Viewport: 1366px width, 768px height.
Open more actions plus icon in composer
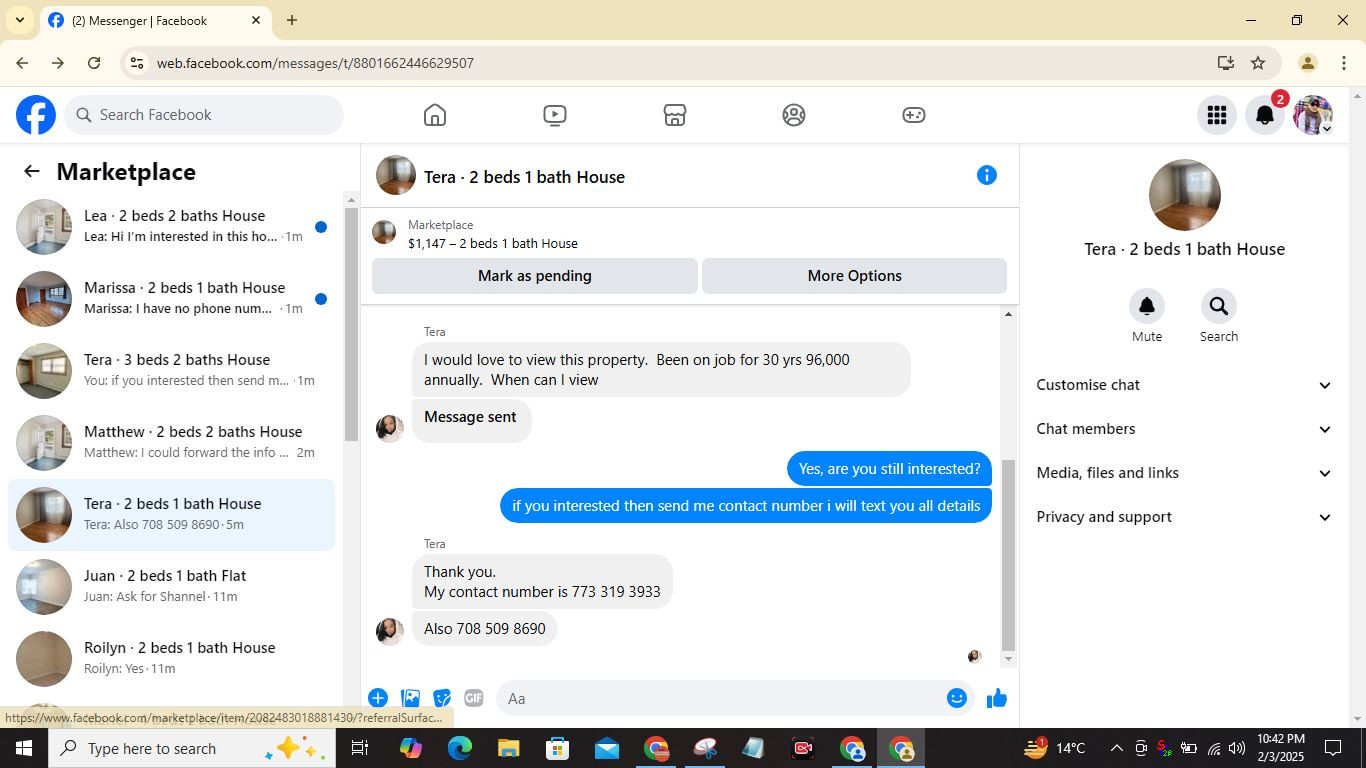[378, 698]
